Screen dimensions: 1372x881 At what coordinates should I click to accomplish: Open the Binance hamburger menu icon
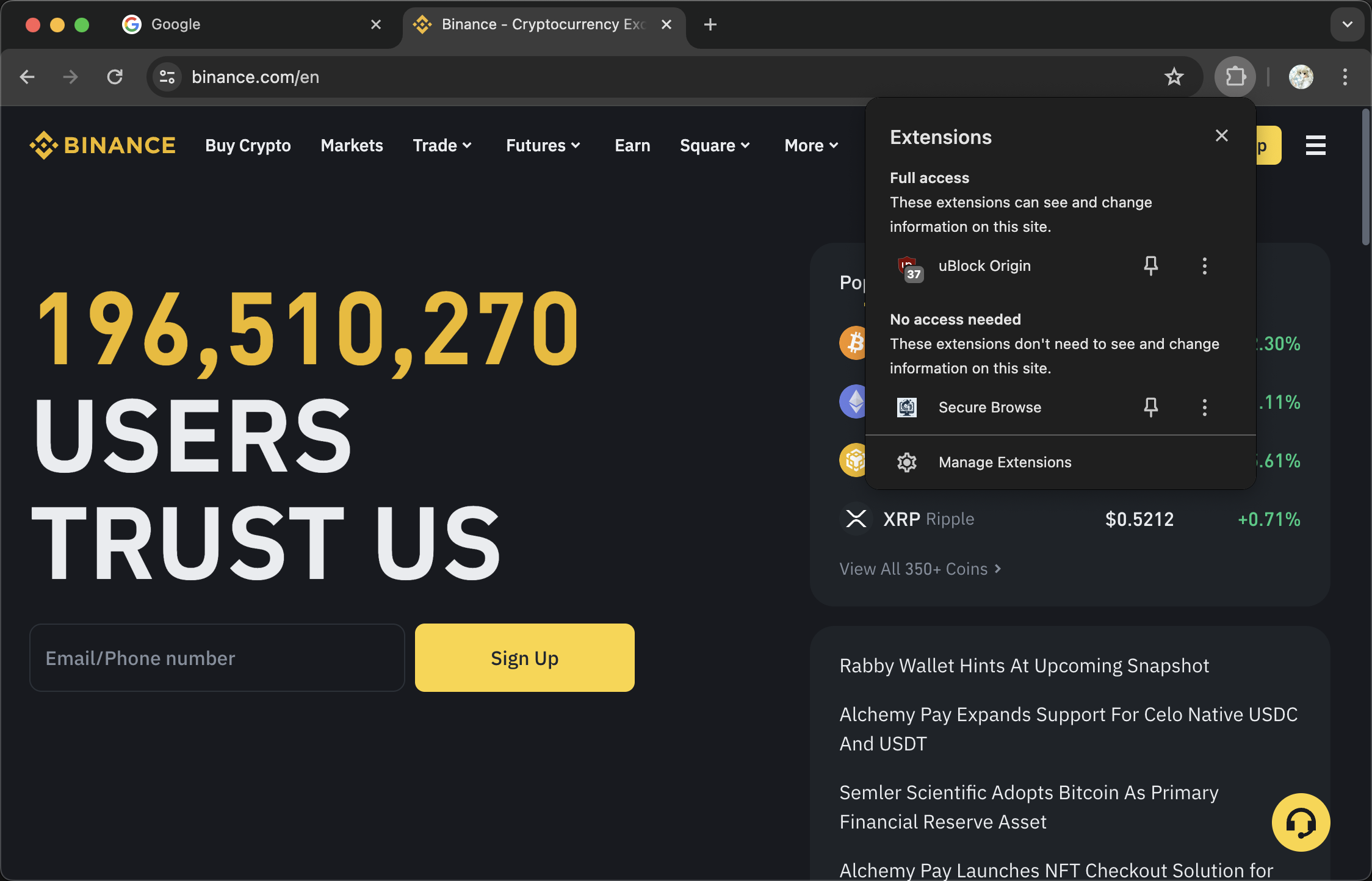(x=1315, y=145)
